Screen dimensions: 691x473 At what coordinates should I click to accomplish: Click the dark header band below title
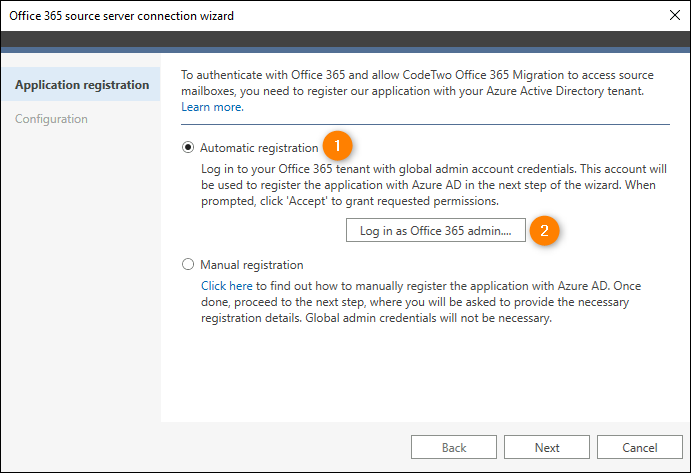pos(346,39)
